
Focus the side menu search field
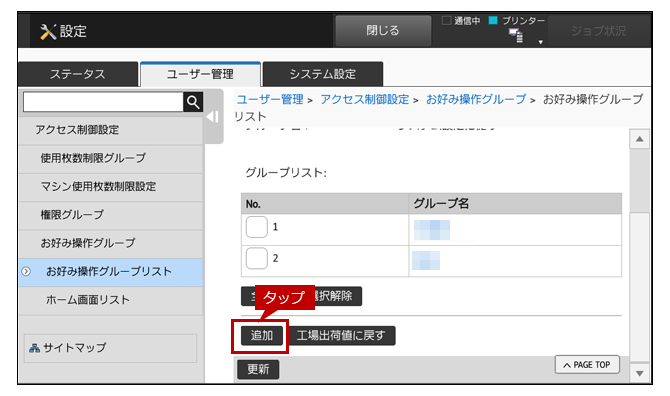click(103, 102)
